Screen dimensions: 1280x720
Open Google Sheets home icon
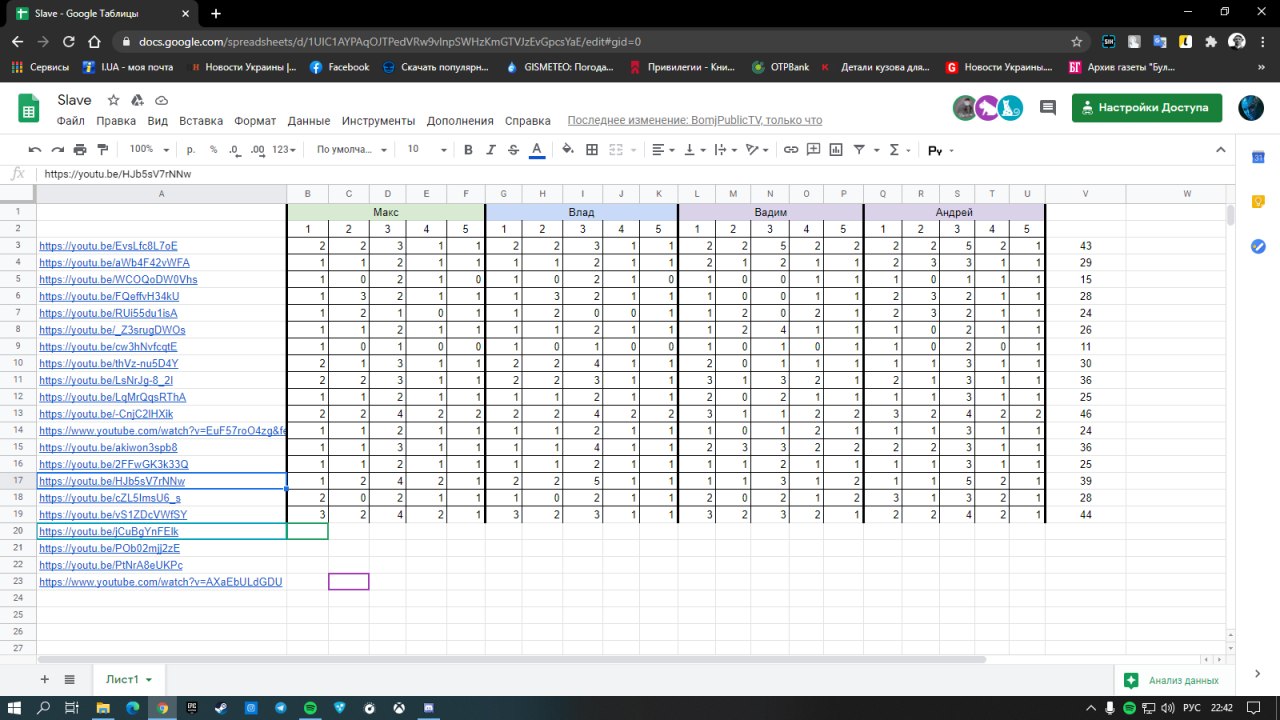(x=29, y=108)
